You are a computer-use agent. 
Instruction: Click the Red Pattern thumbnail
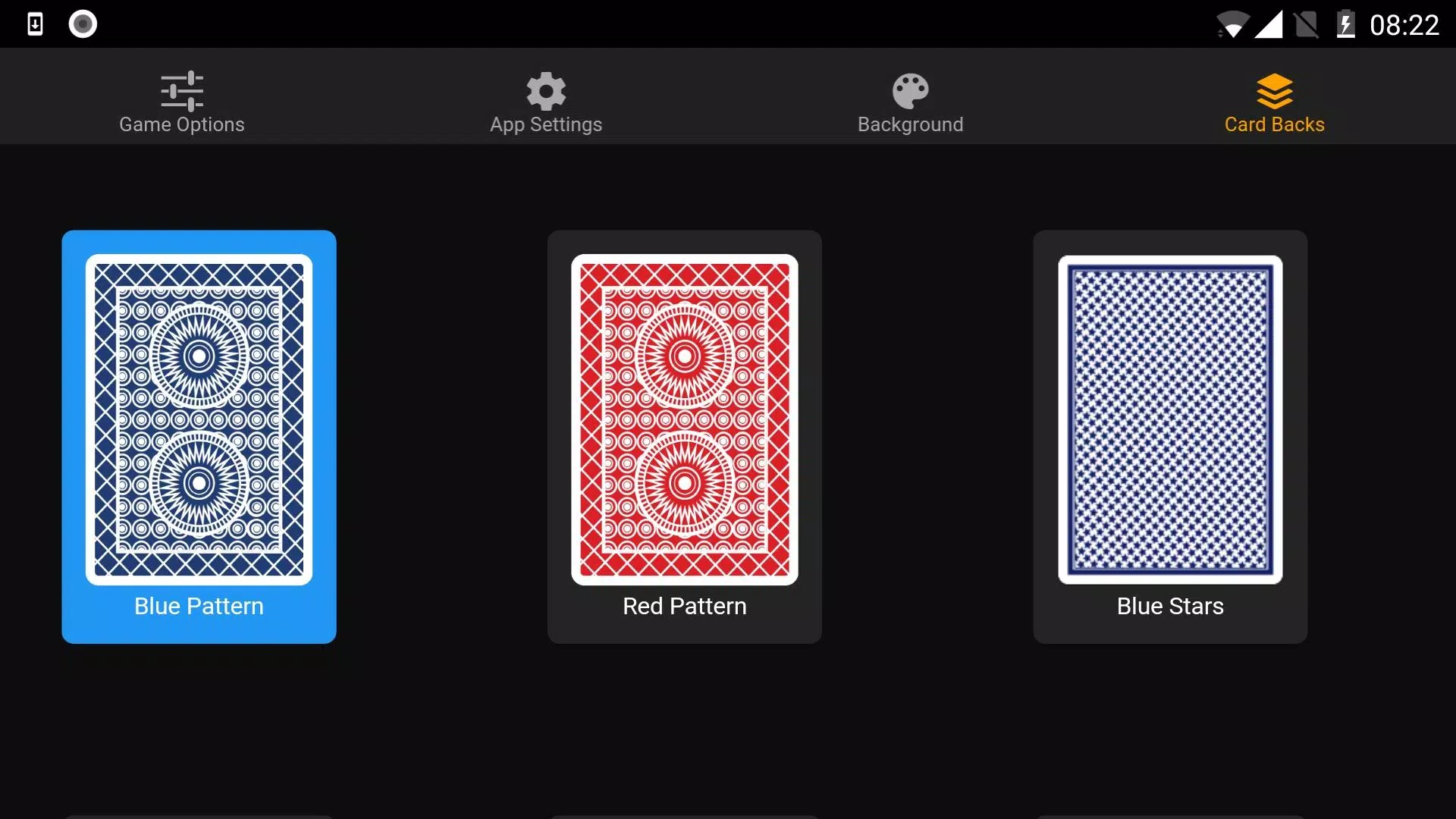click(x=685, y=437)
